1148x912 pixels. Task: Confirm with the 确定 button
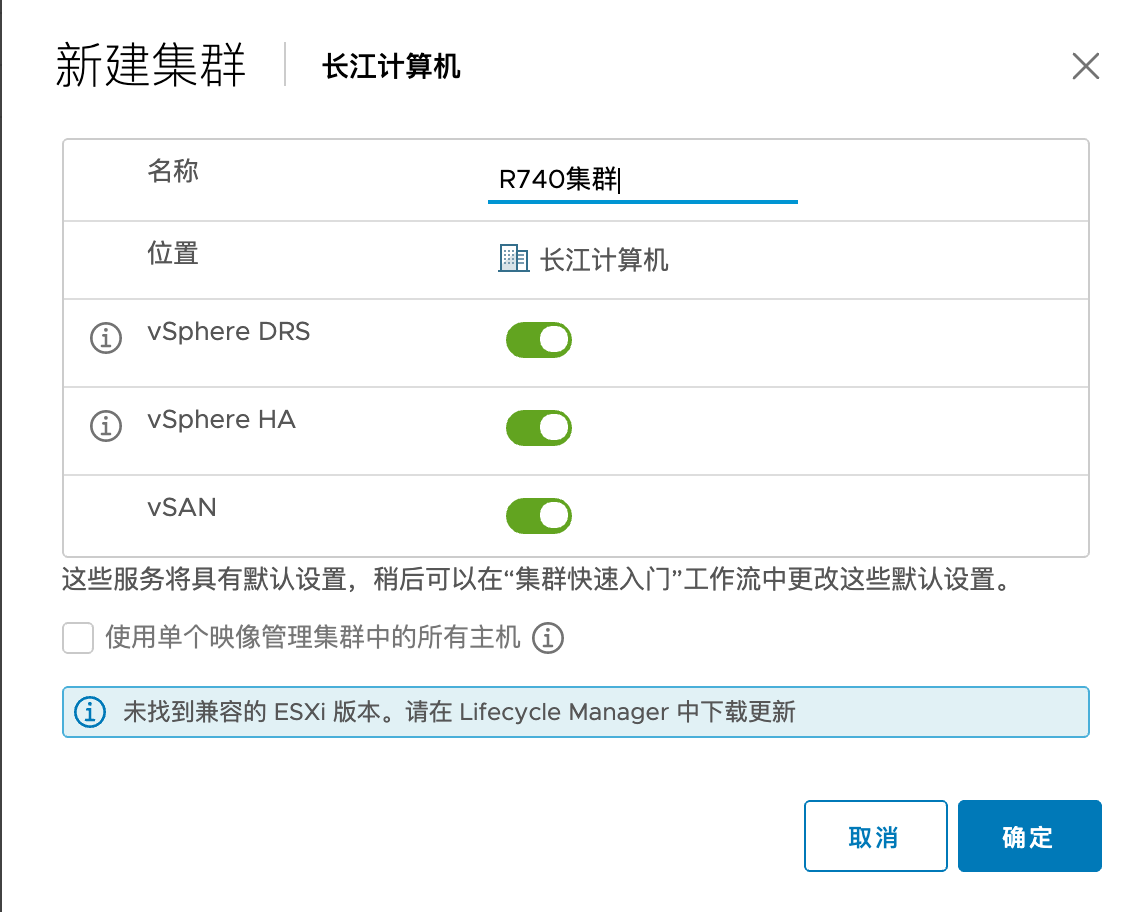1029,836
